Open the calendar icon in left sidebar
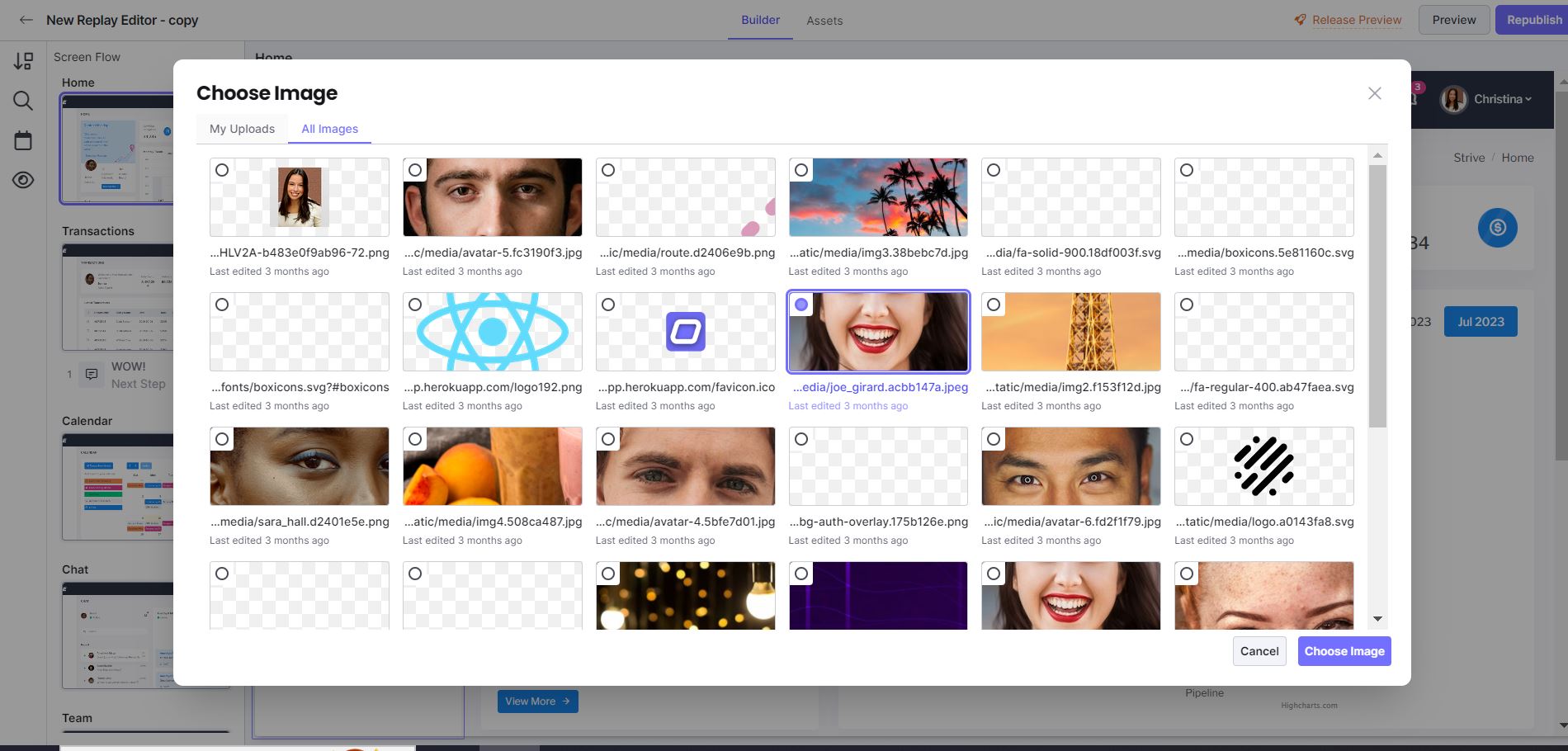 23,140
